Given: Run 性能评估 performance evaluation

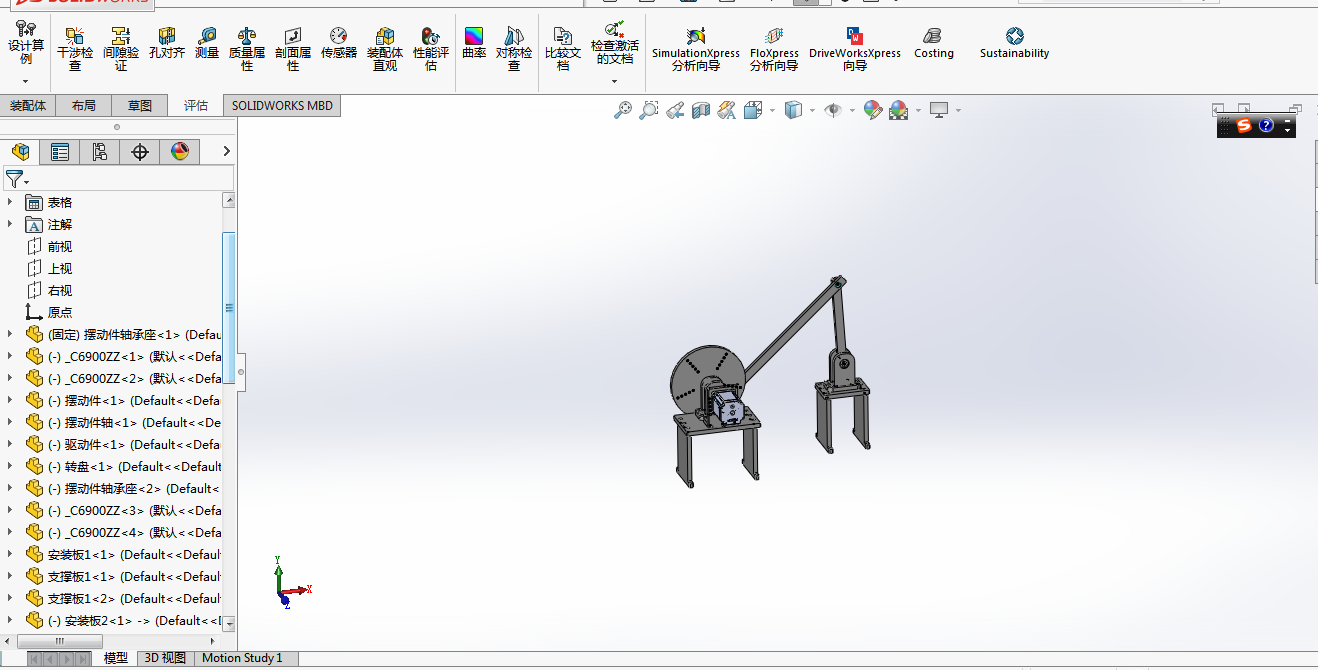Looking at the screenshot, I should tap(431, 50).
